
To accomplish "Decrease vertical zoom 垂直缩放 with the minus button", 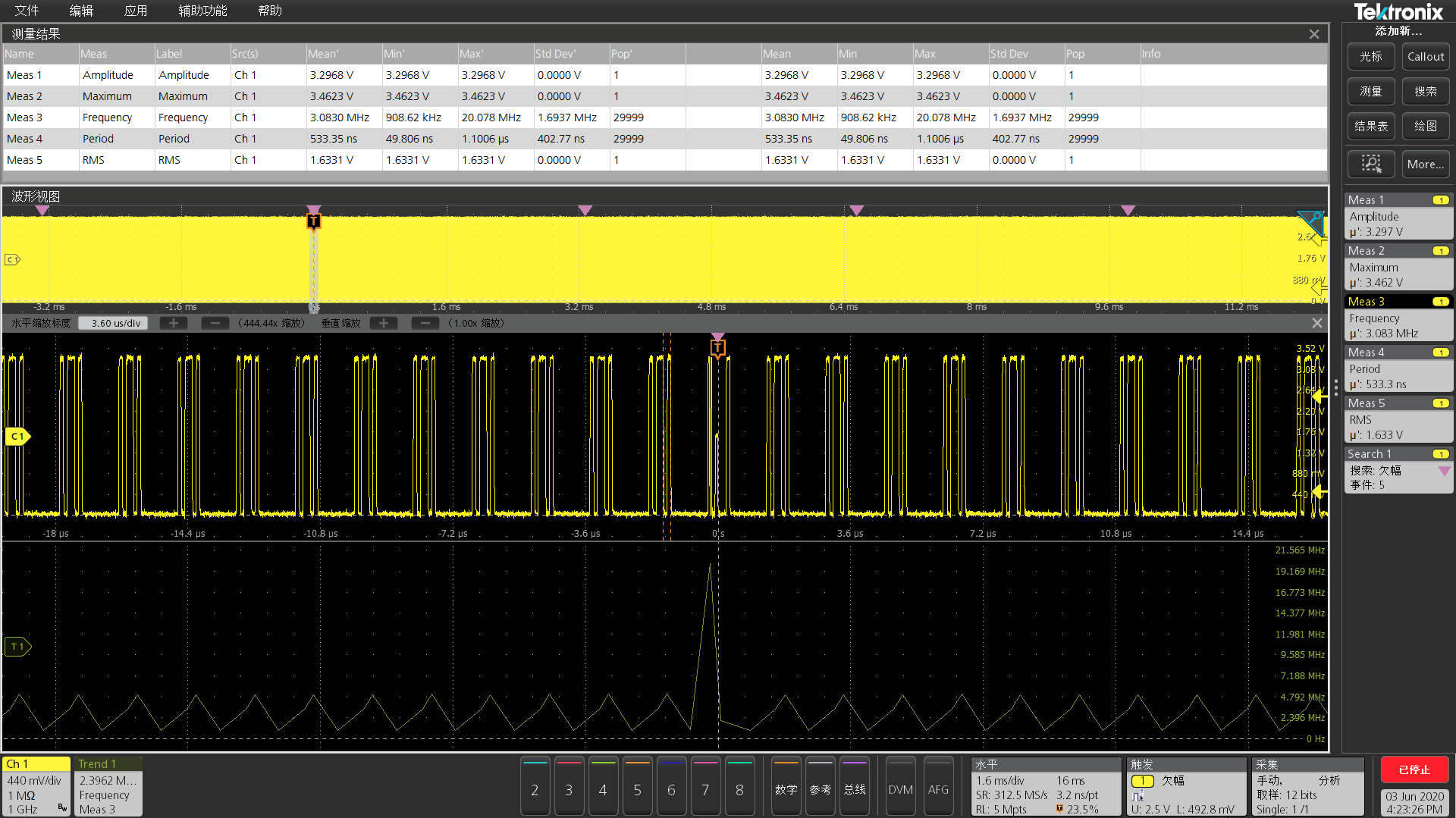I will (425, 323).
